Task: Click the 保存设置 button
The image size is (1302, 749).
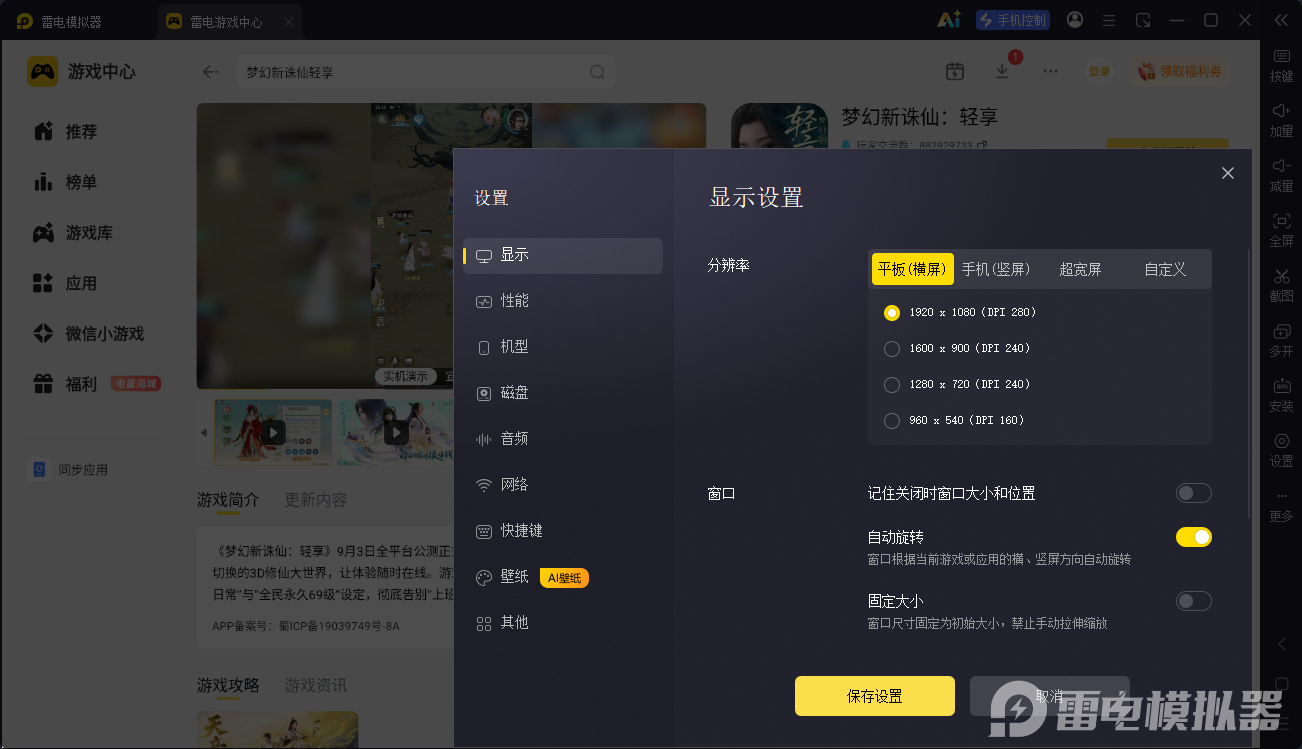Action: 875,696
